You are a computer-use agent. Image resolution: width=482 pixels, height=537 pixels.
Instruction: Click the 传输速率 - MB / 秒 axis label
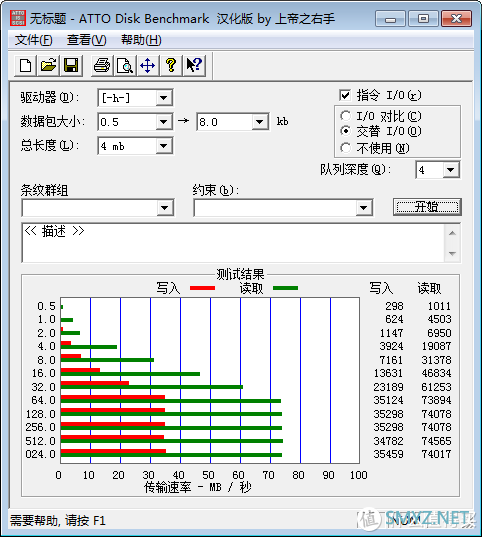pos(198,487)
